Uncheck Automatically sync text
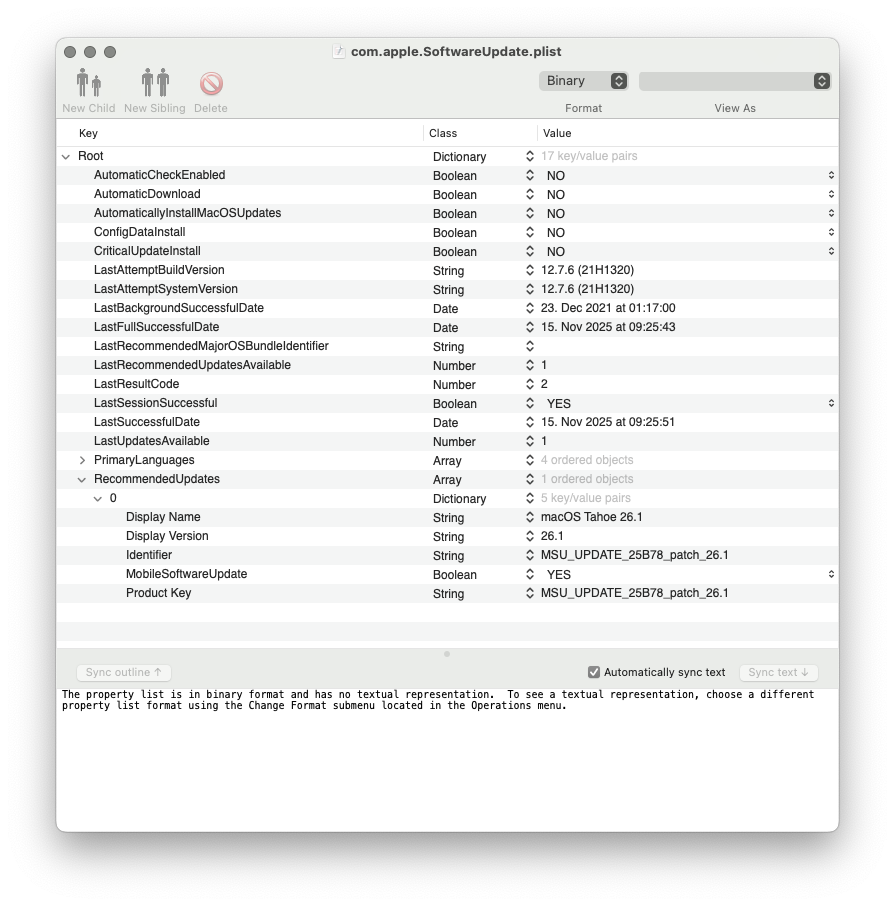Screen dimensions: 895x906 (593, 672)
